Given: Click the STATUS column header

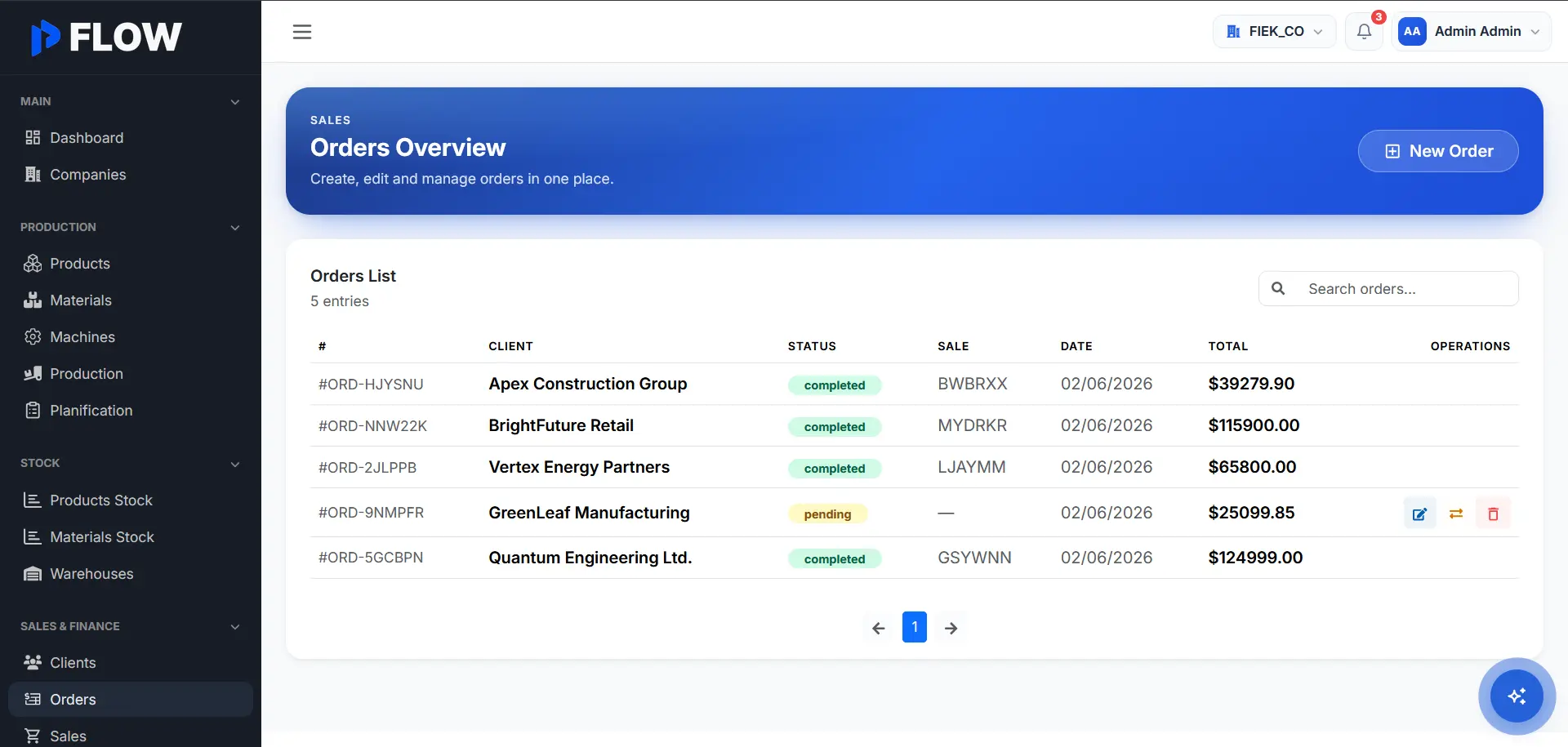Looking at the screenshot, I should 812,346.
